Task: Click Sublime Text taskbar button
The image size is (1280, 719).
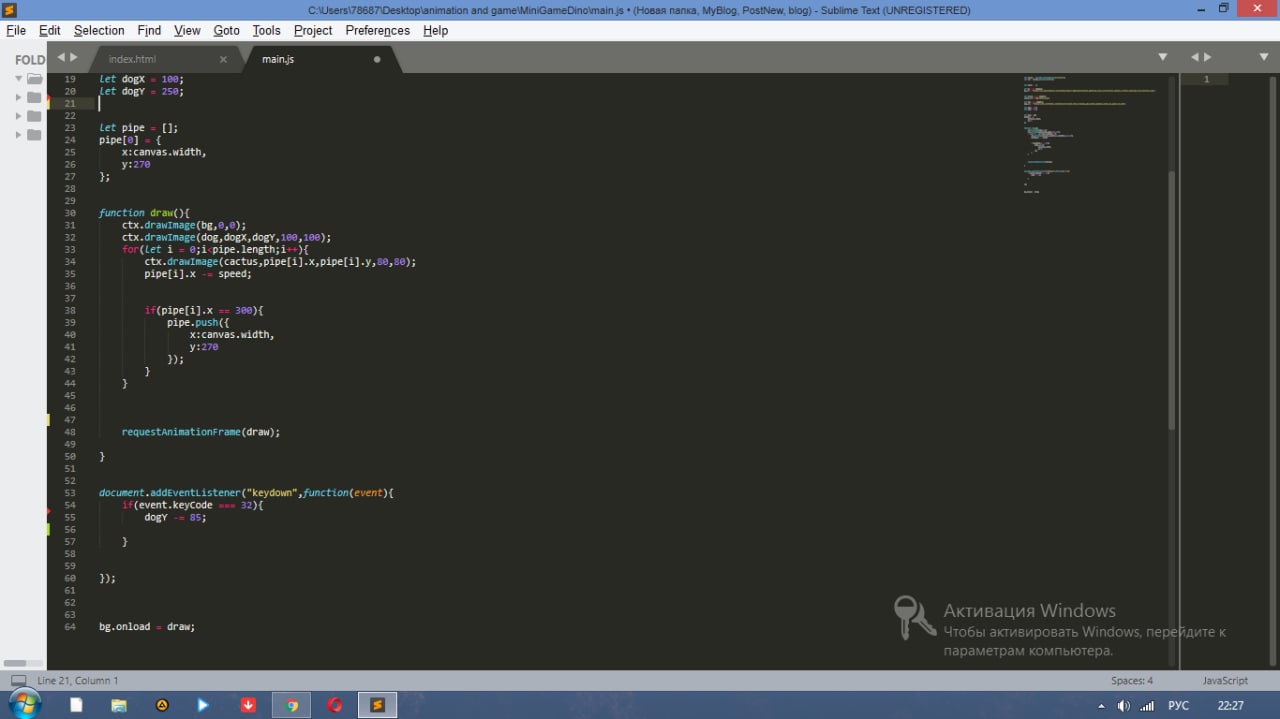Action: coord(378,705)
